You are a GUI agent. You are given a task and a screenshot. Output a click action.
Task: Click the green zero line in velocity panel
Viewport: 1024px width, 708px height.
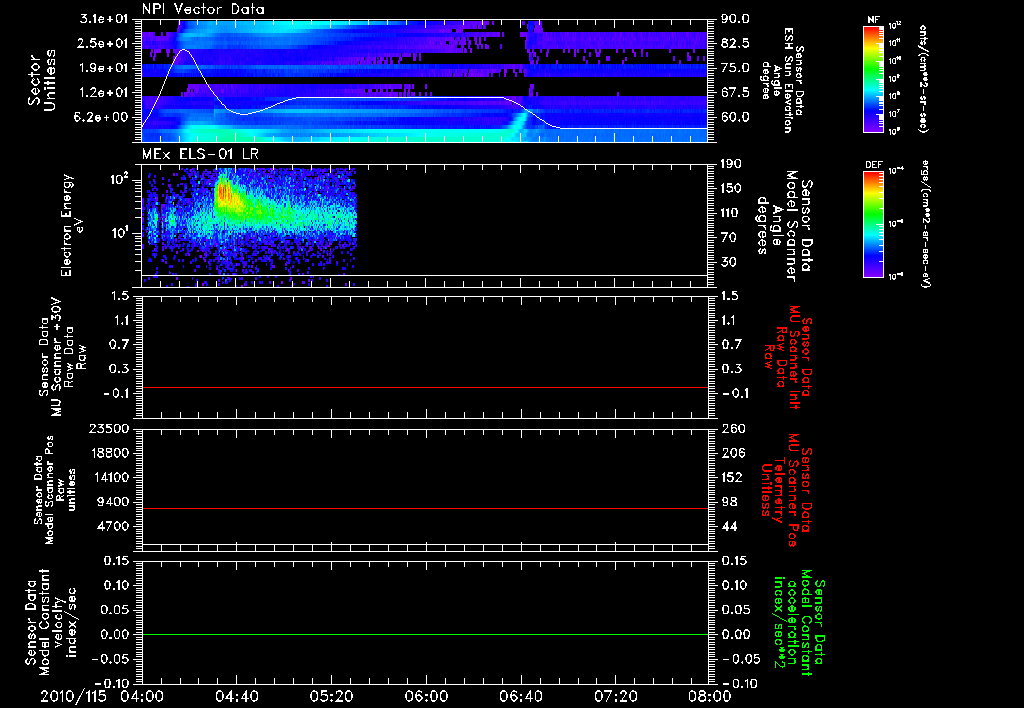tap(425, 634)
